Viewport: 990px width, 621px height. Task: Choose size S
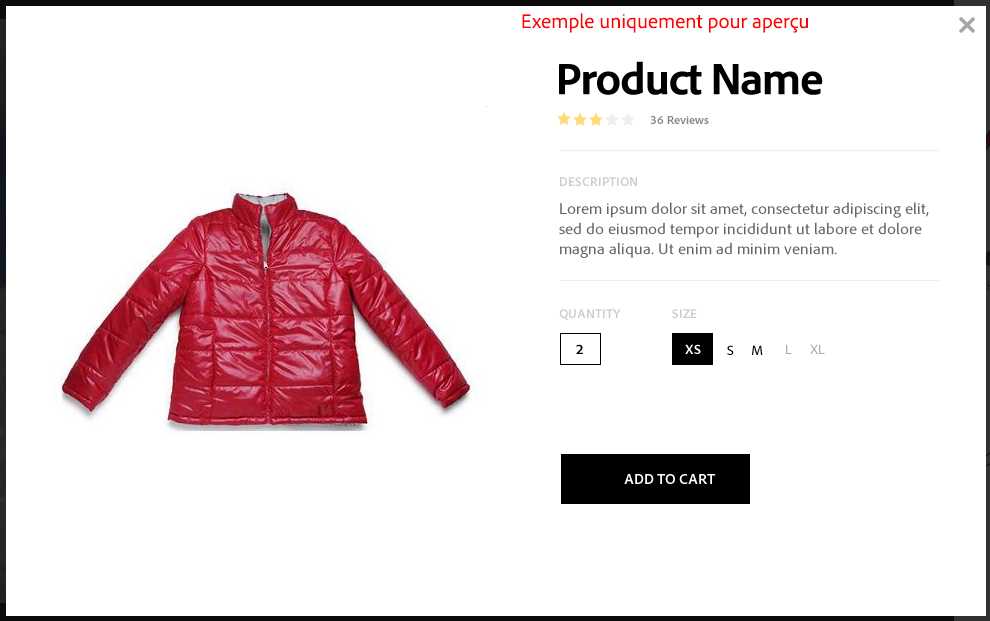[x=730, y=350]
